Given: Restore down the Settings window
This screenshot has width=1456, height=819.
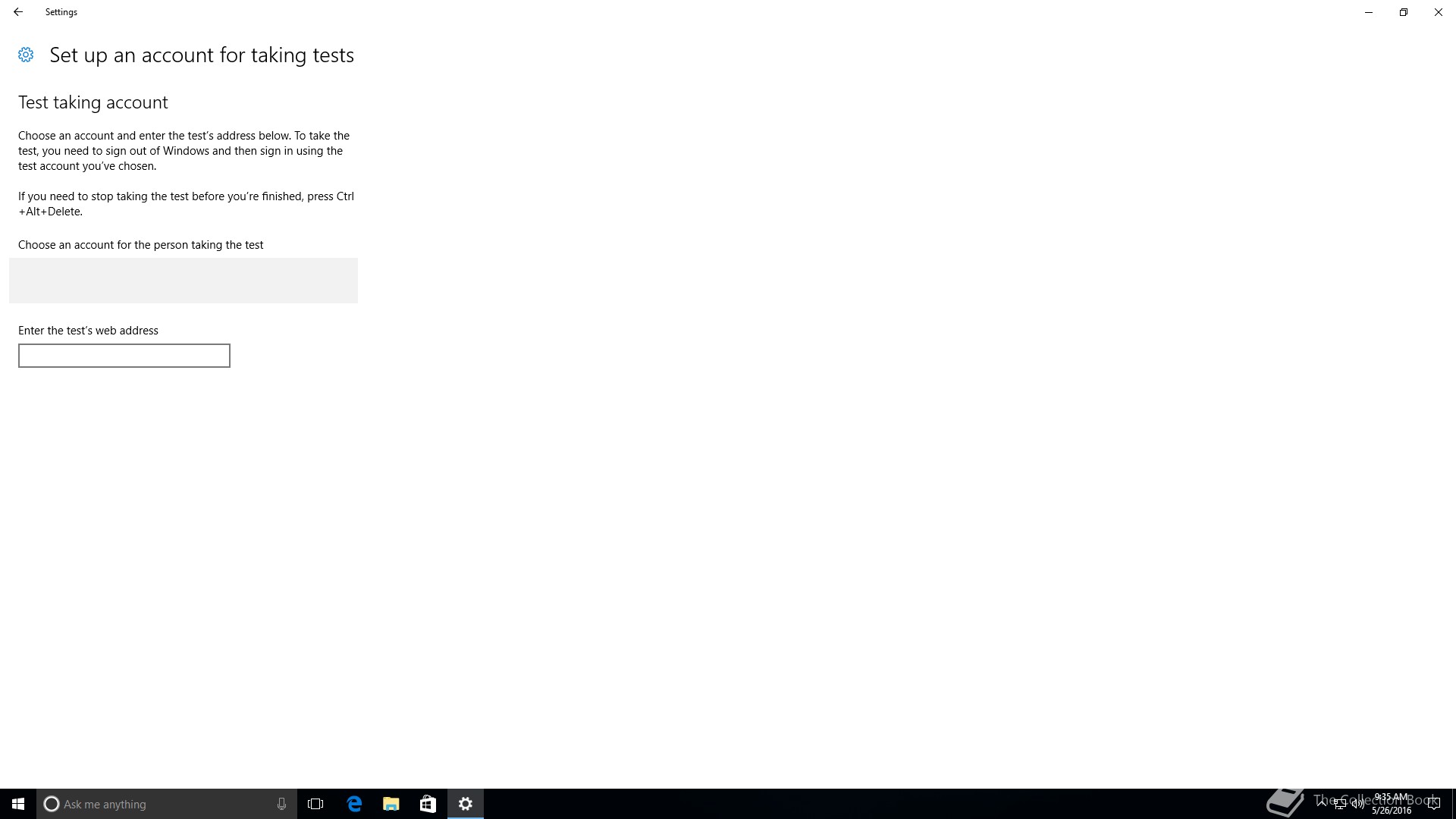Looking at the screenshot, I should click(1404, 12).
